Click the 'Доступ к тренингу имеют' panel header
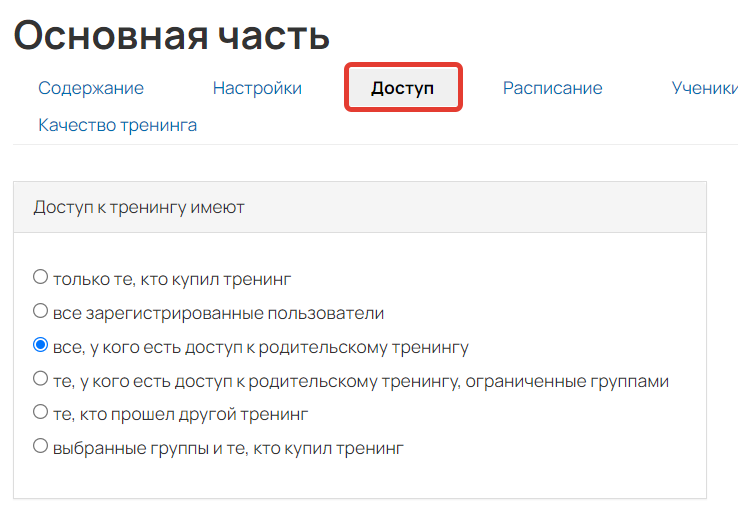 coord(360,207)
